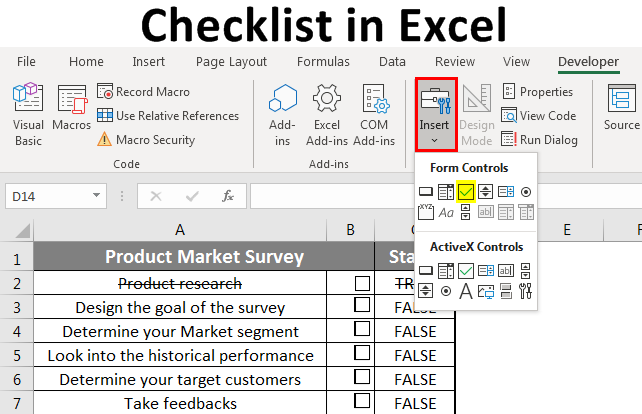
Task: Open the Excel Add-ins dialog
Action: click(326, 115)
